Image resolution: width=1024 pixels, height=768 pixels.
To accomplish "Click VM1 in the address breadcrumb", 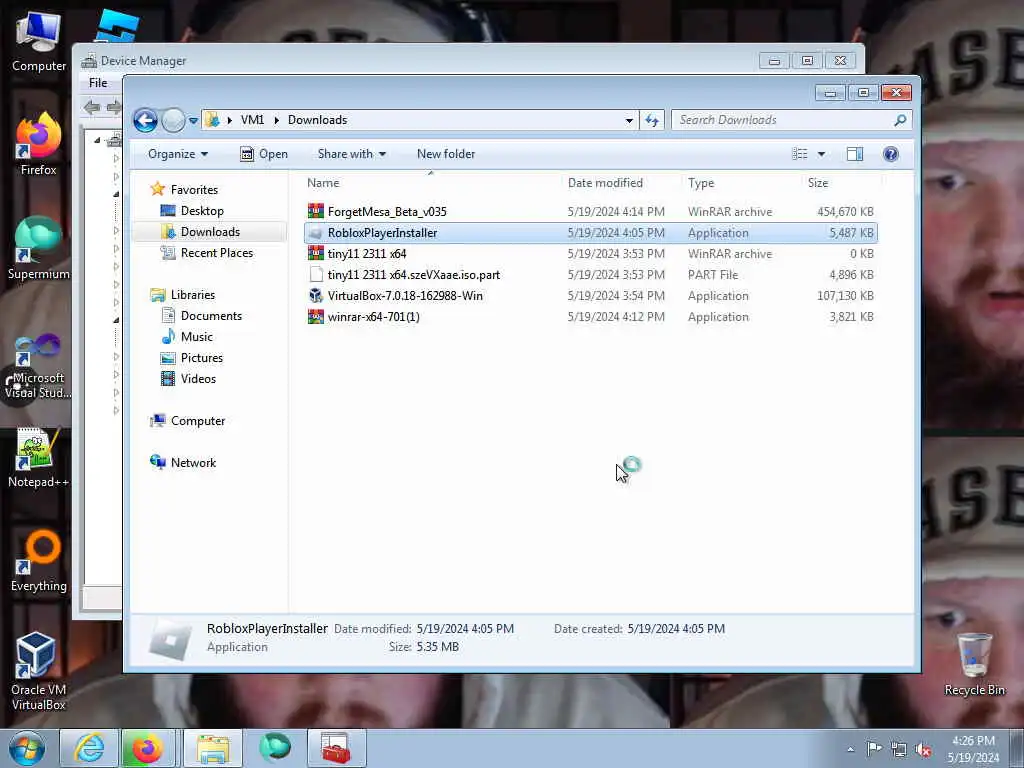I will coord(252,120).
